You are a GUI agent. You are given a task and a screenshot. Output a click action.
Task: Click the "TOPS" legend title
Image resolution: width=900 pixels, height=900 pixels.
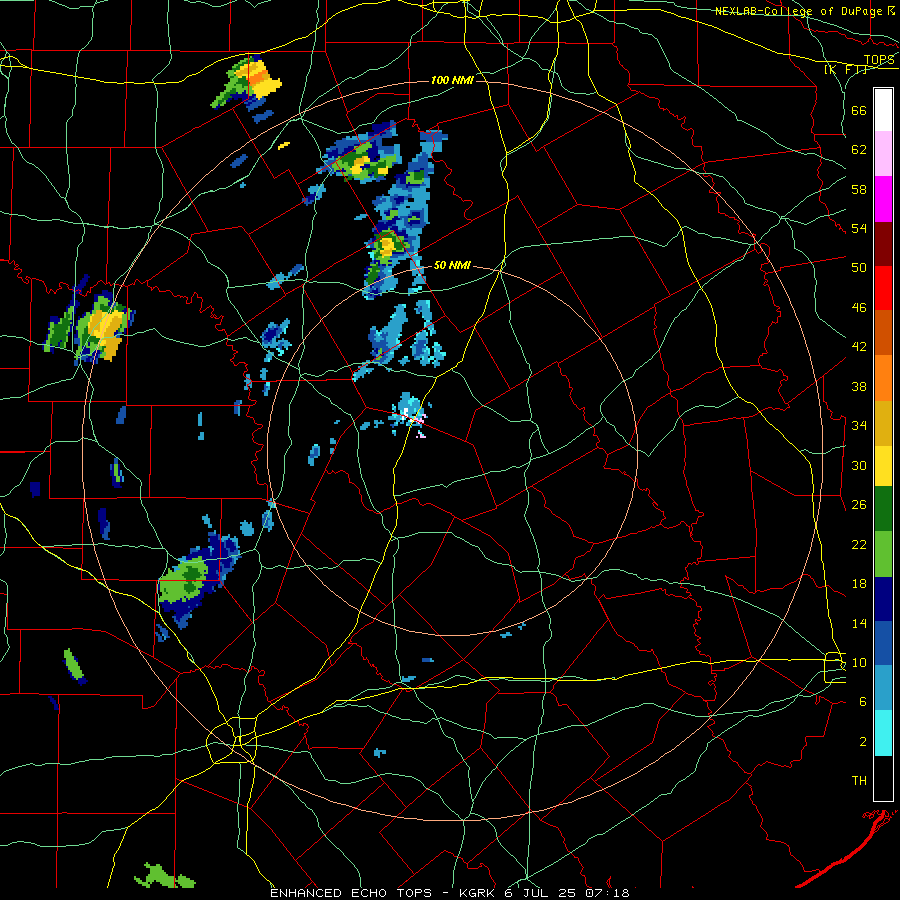coord(879,59)
